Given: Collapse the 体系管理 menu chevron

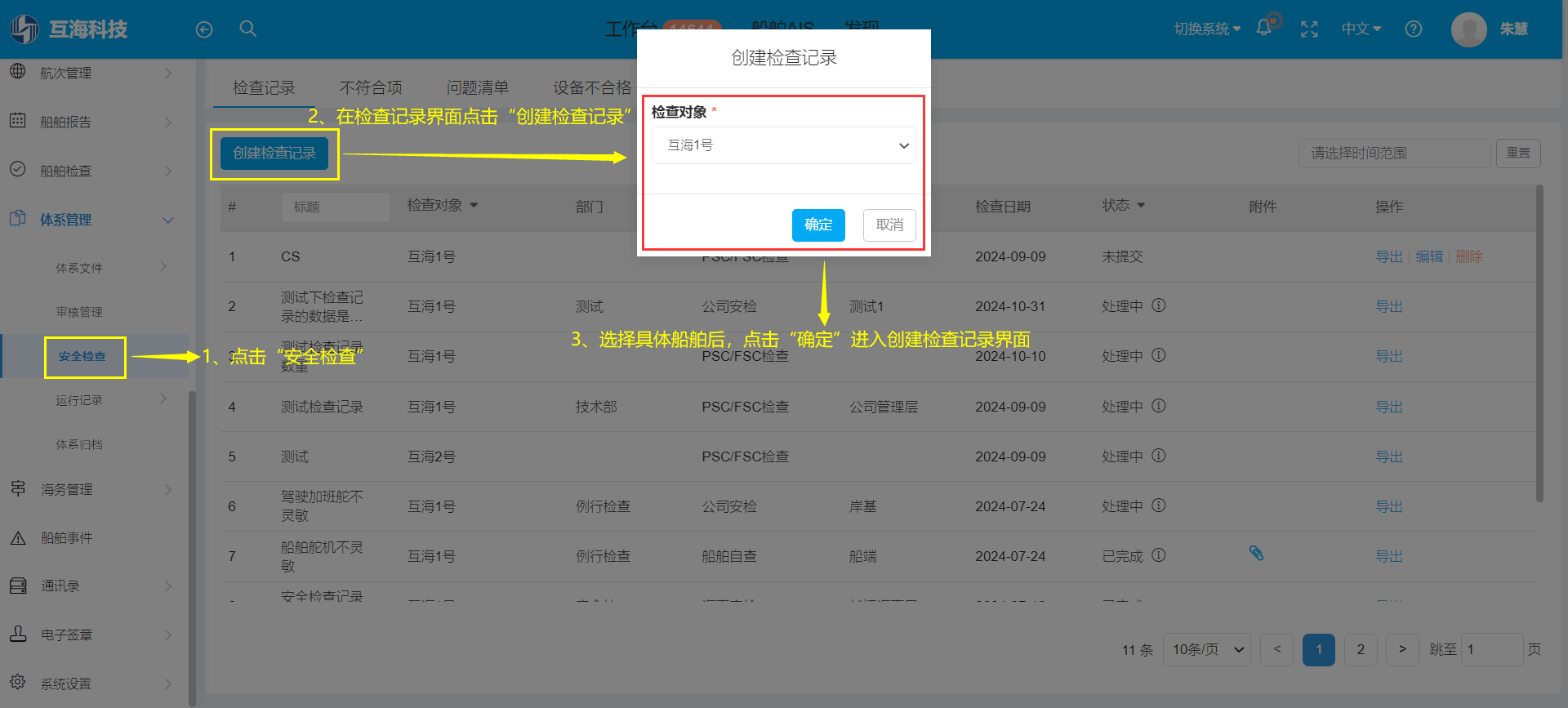Looking at the screenshot, I should [168, 220].
